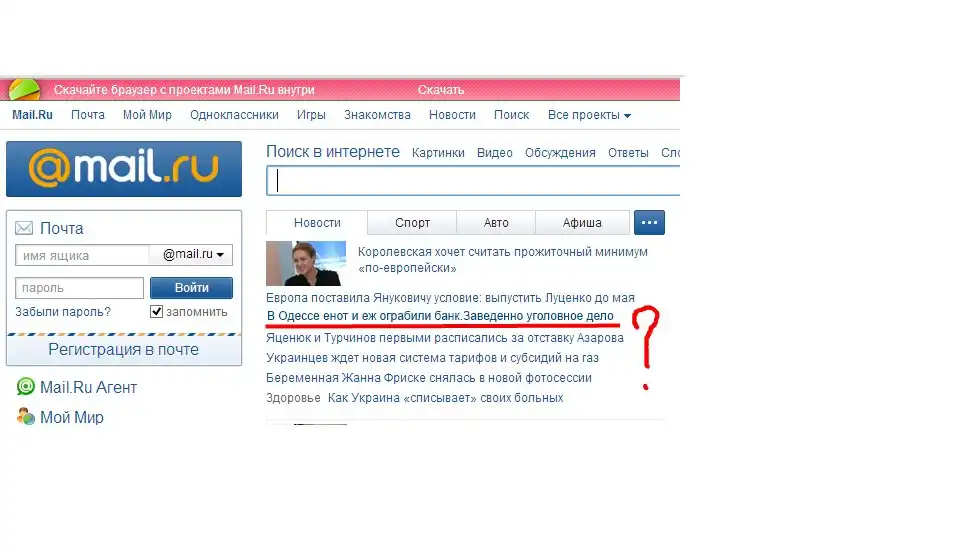974x549 pixels.
Task: Click the Забыли пароль? link
Action: click(x=63, y=312)
